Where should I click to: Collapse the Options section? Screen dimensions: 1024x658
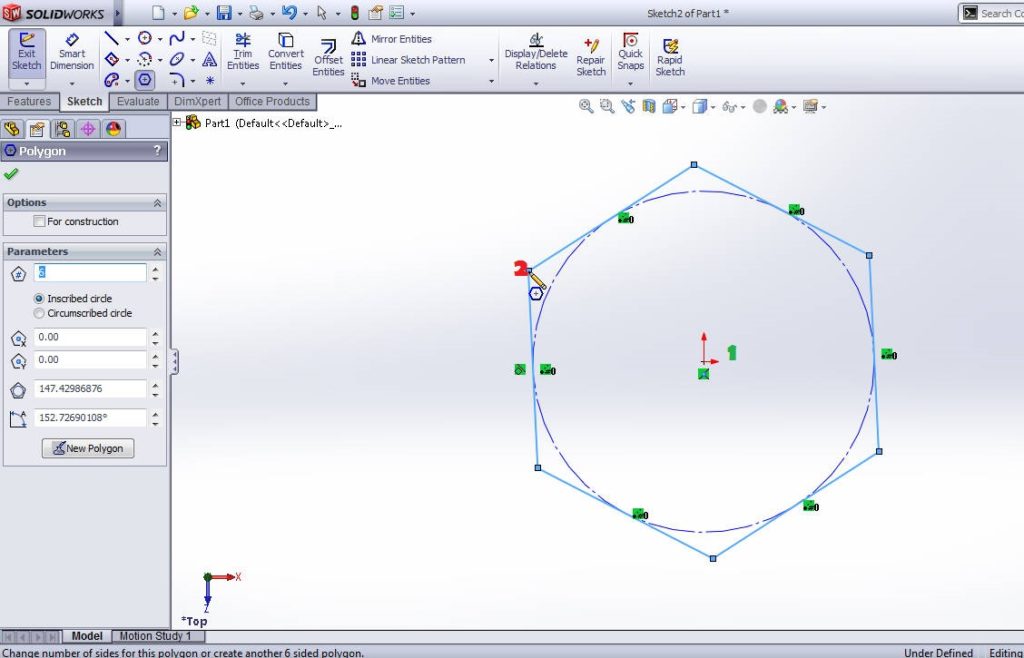tap(157, 203)
